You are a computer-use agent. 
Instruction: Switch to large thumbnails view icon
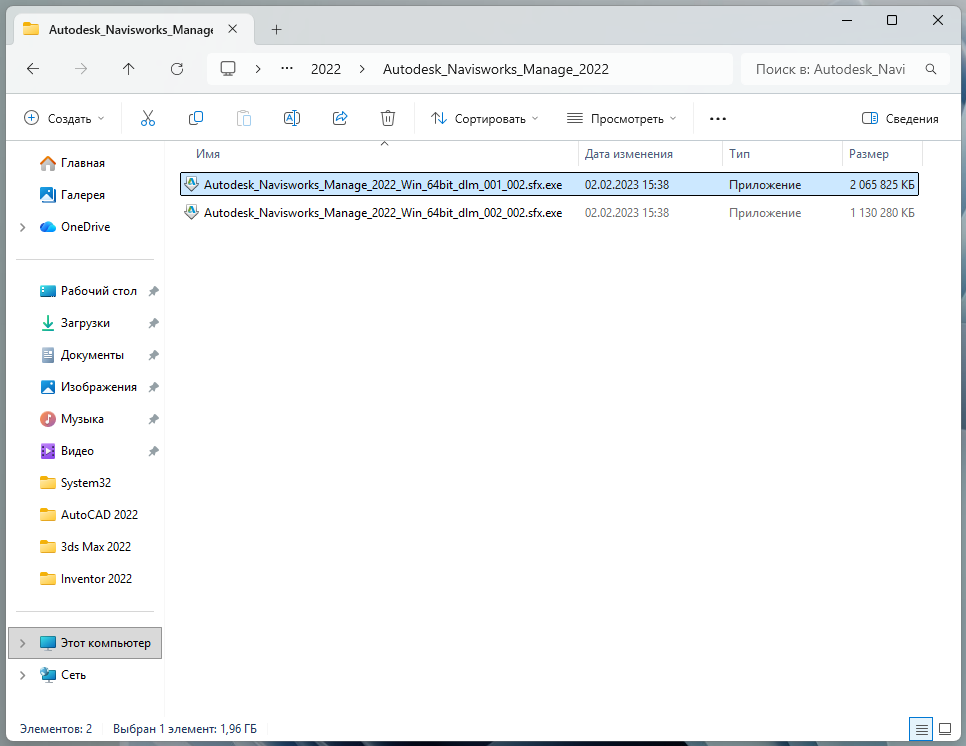[944, 728]
